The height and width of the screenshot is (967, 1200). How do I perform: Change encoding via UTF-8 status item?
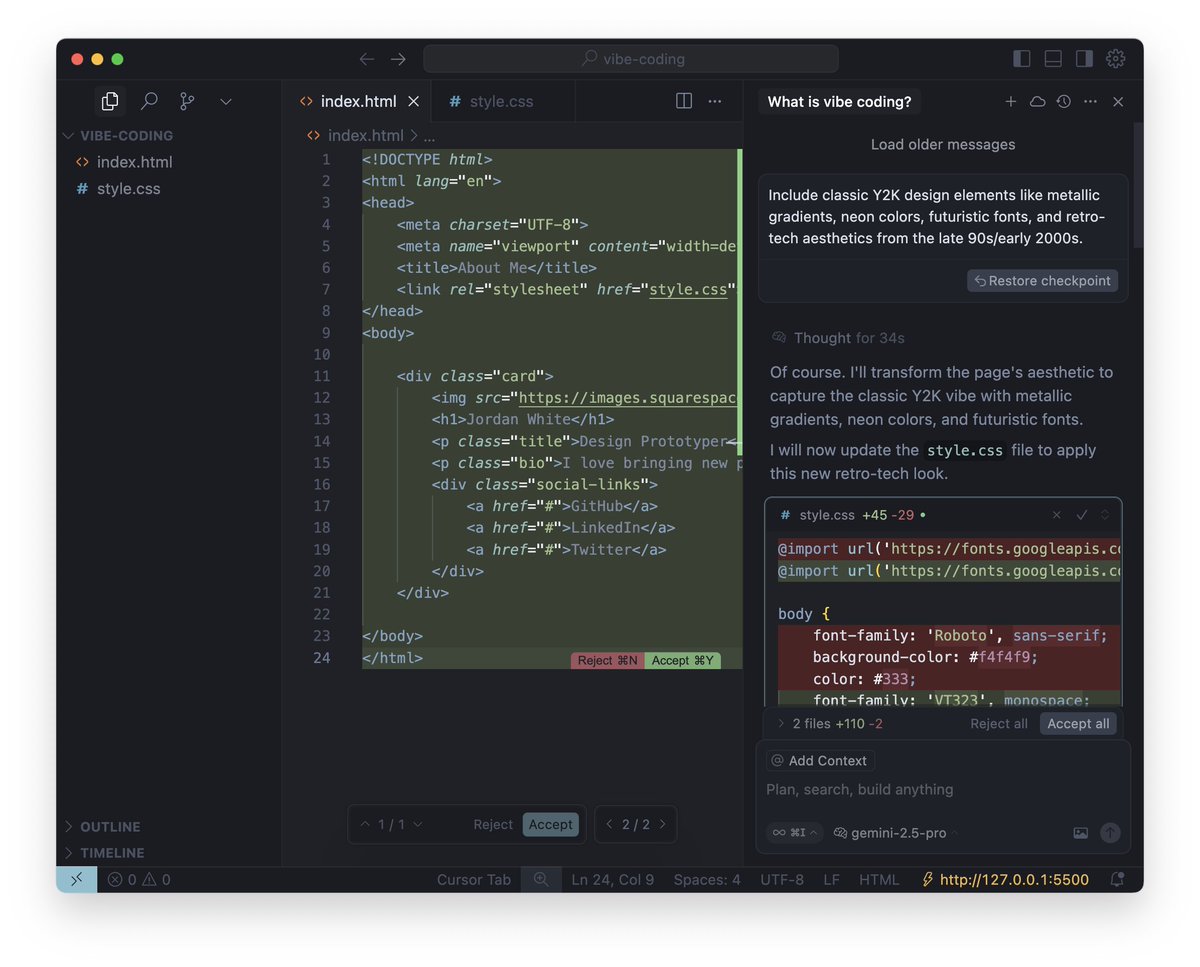[x=782, y=880]
